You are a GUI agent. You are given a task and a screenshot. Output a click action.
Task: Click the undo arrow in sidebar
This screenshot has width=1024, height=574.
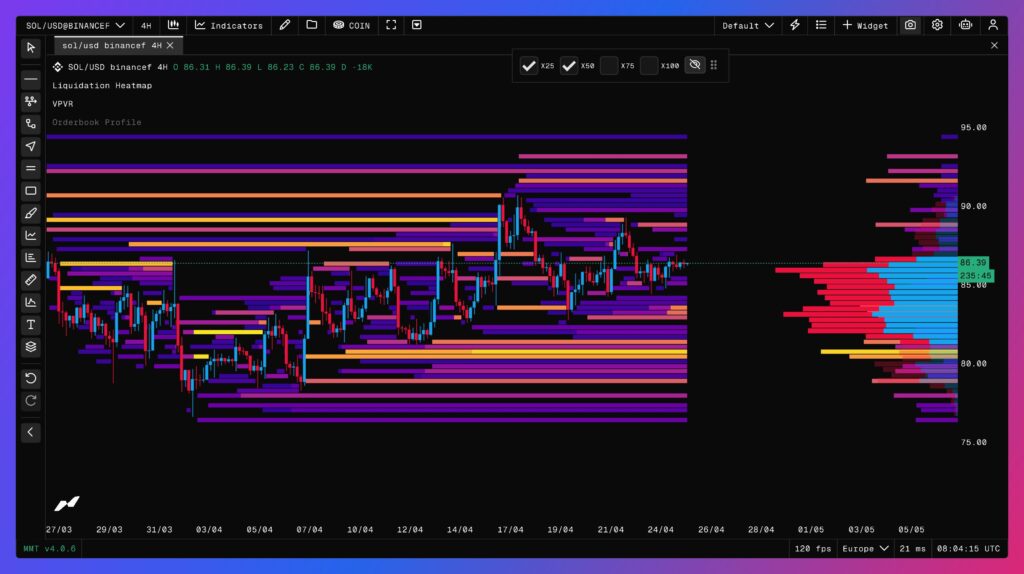pos(31,378)
